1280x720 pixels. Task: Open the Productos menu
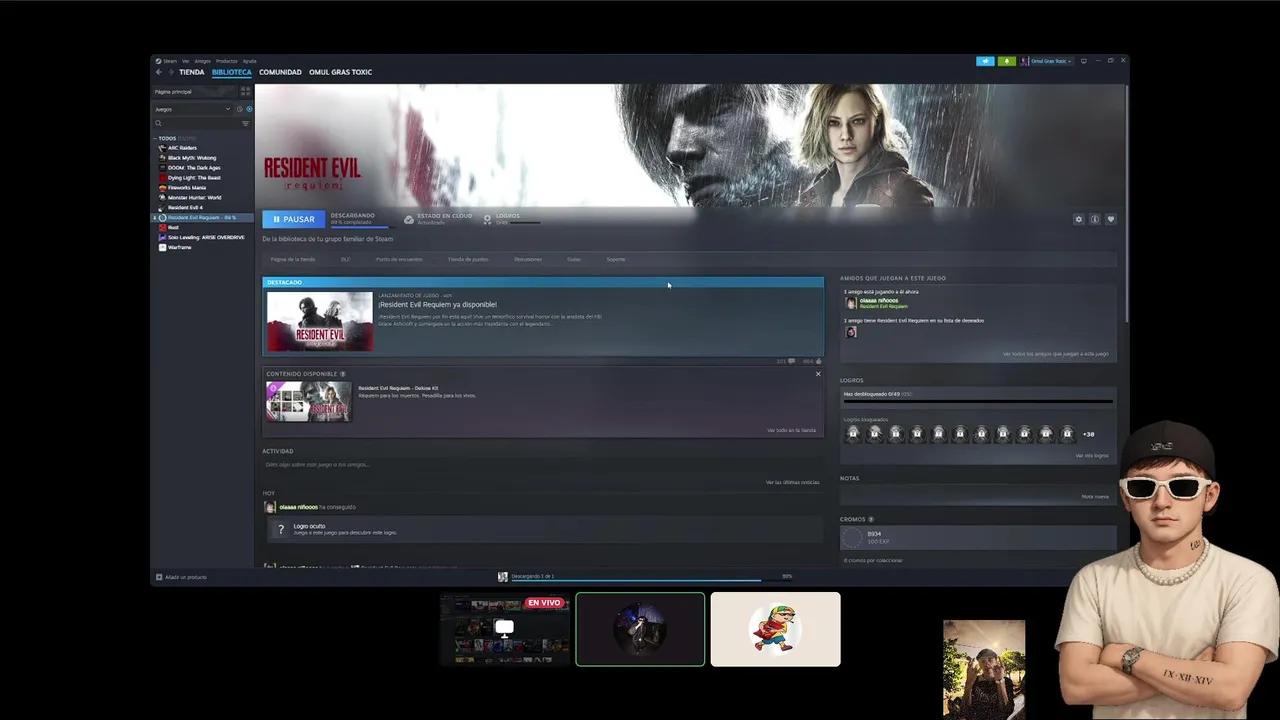coord(227,61)
